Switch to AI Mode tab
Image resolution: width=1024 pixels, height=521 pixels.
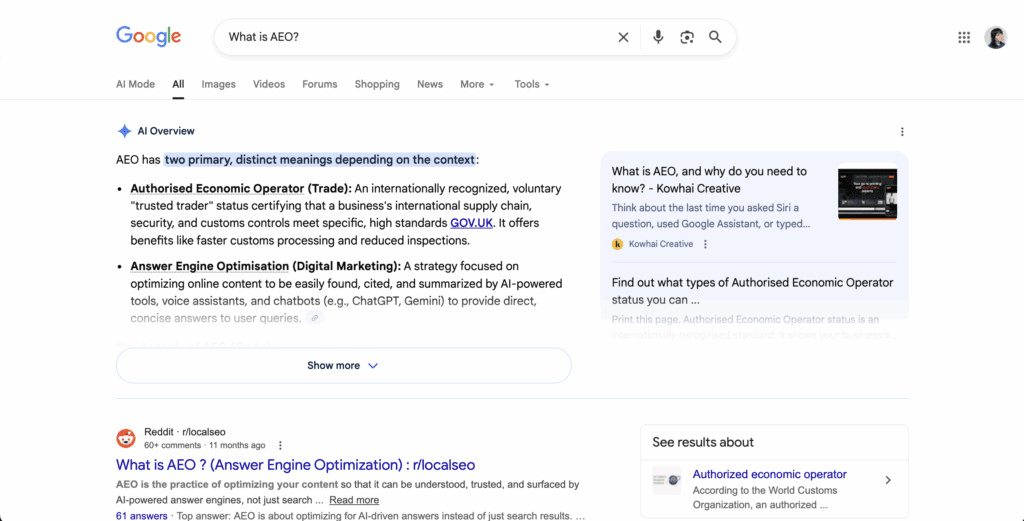click(135, 84)
